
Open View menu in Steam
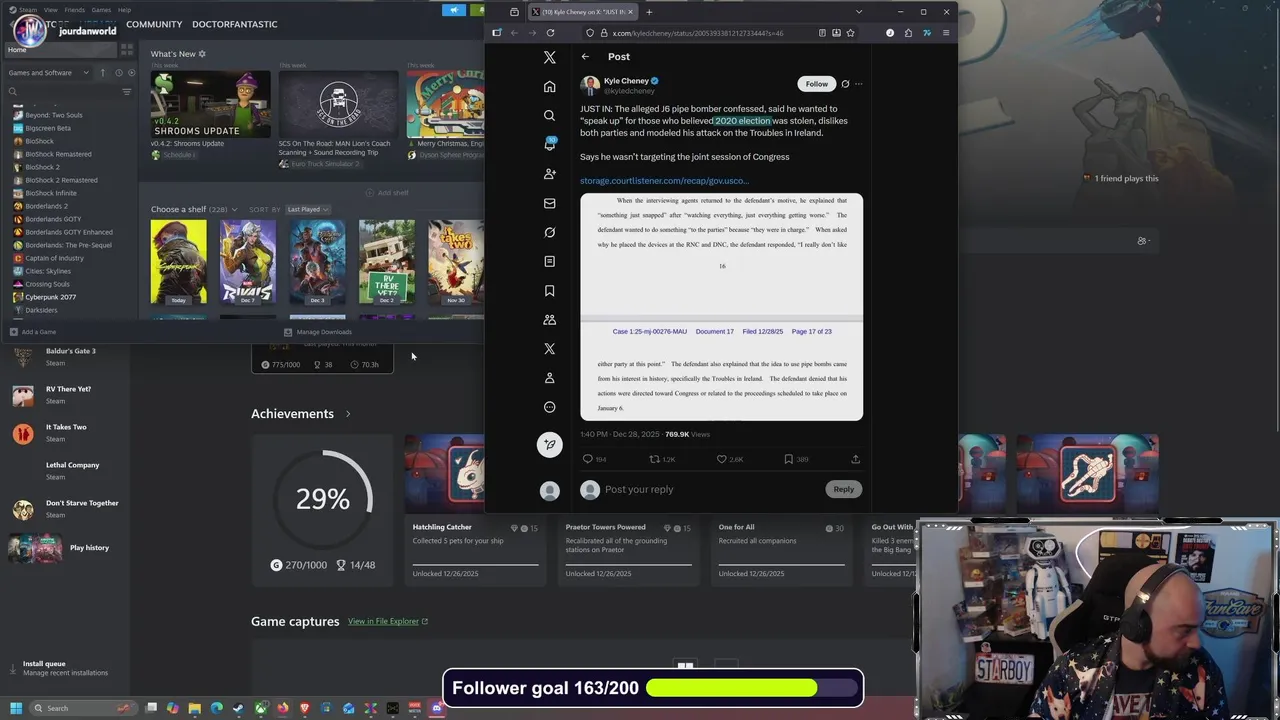50,10
